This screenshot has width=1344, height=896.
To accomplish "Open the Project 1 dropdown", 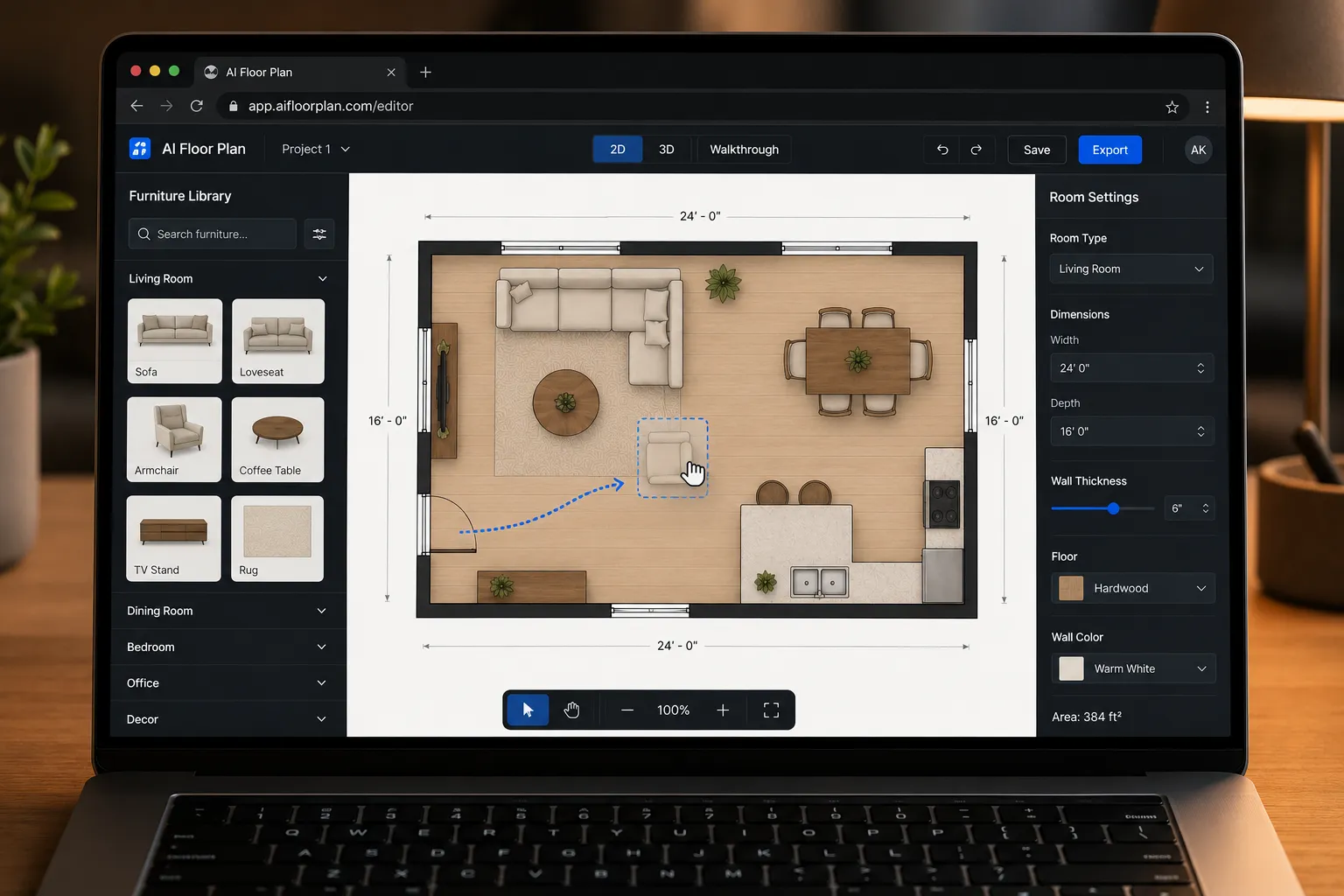I will coord(316,150).
